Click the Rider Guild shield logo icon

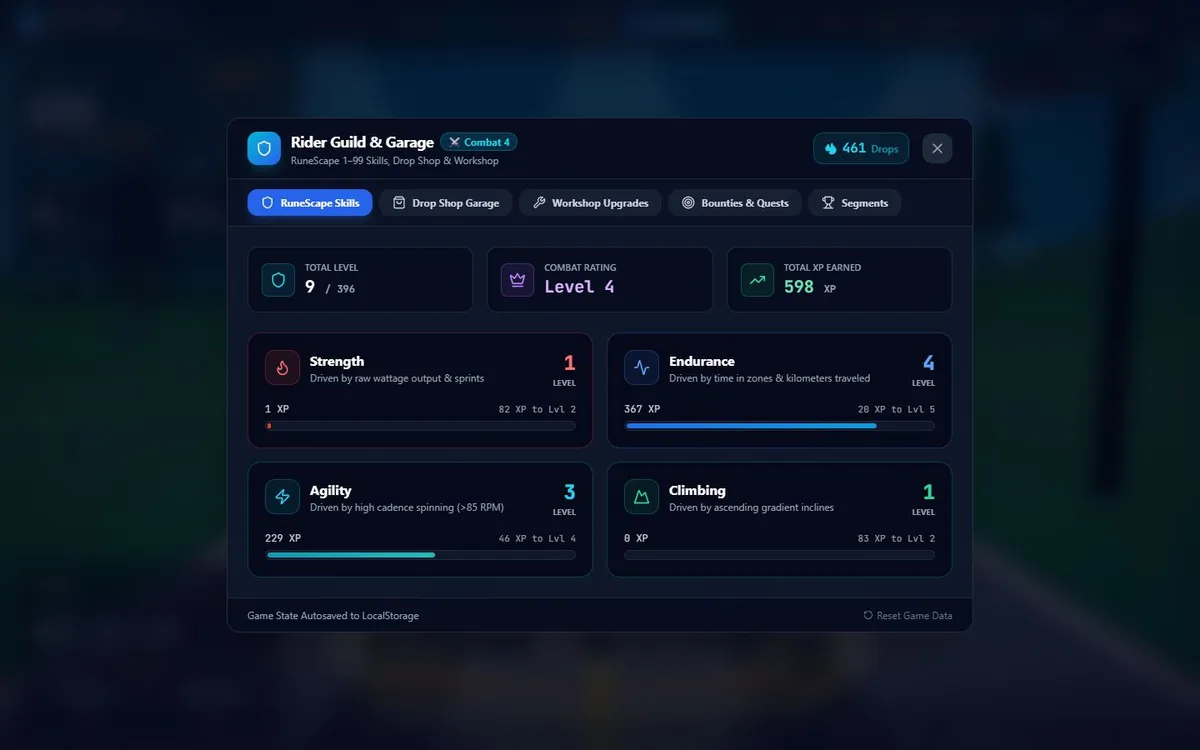264,148
